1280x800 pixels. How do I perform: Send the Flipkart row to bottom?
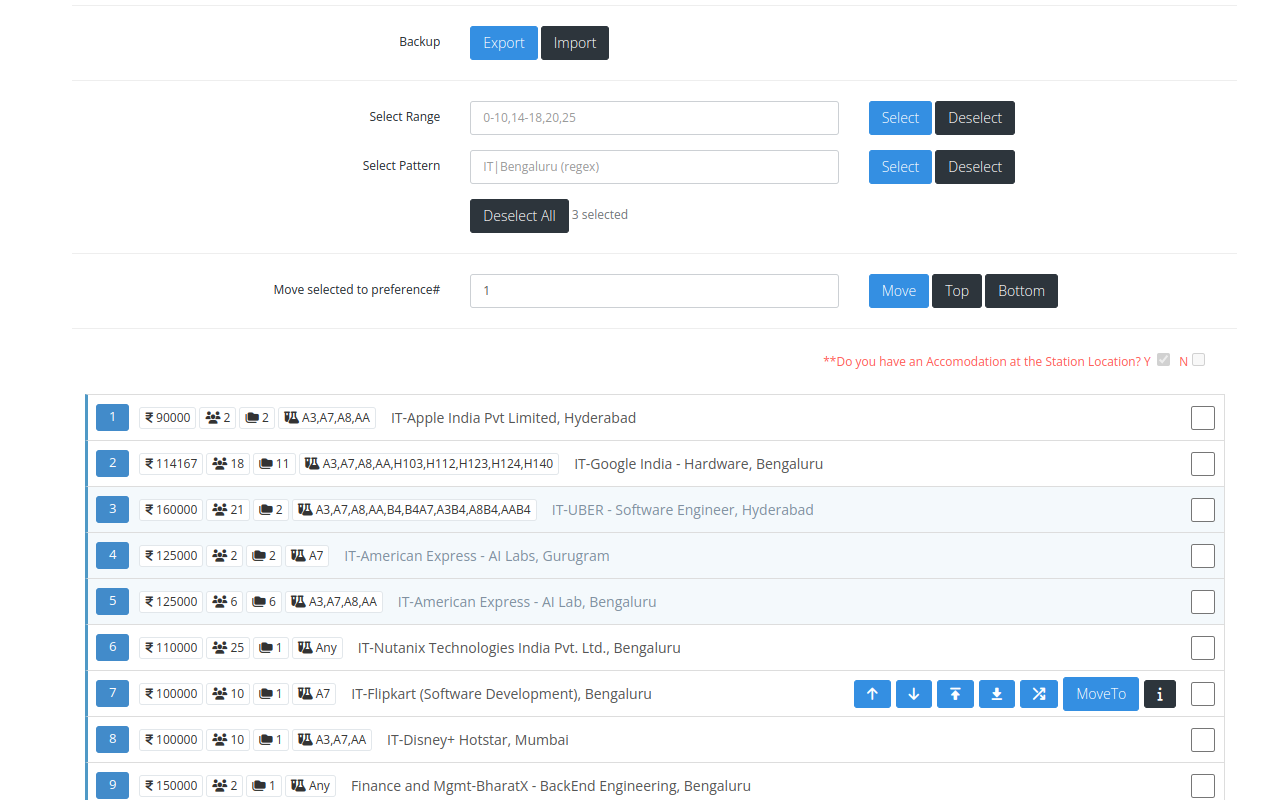click(997, 694)
